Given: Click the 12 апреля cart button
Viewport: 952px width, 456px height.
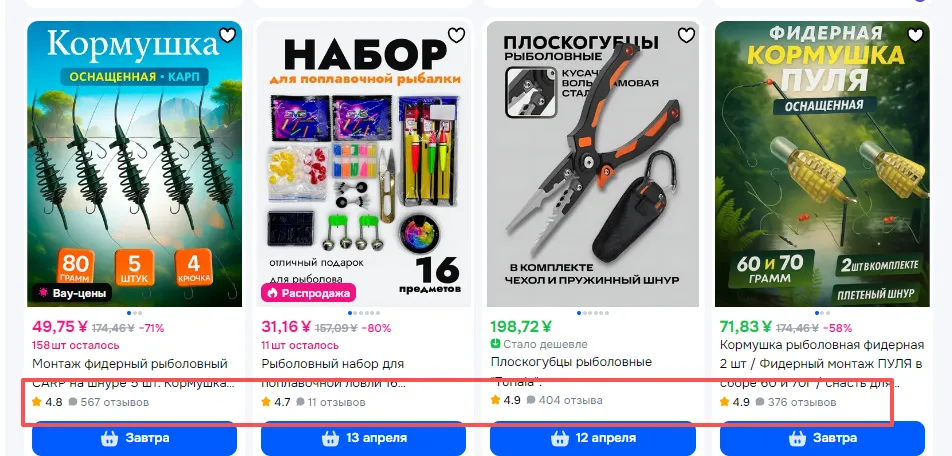Looking at the screenshot, I should (x=593, y=438).
